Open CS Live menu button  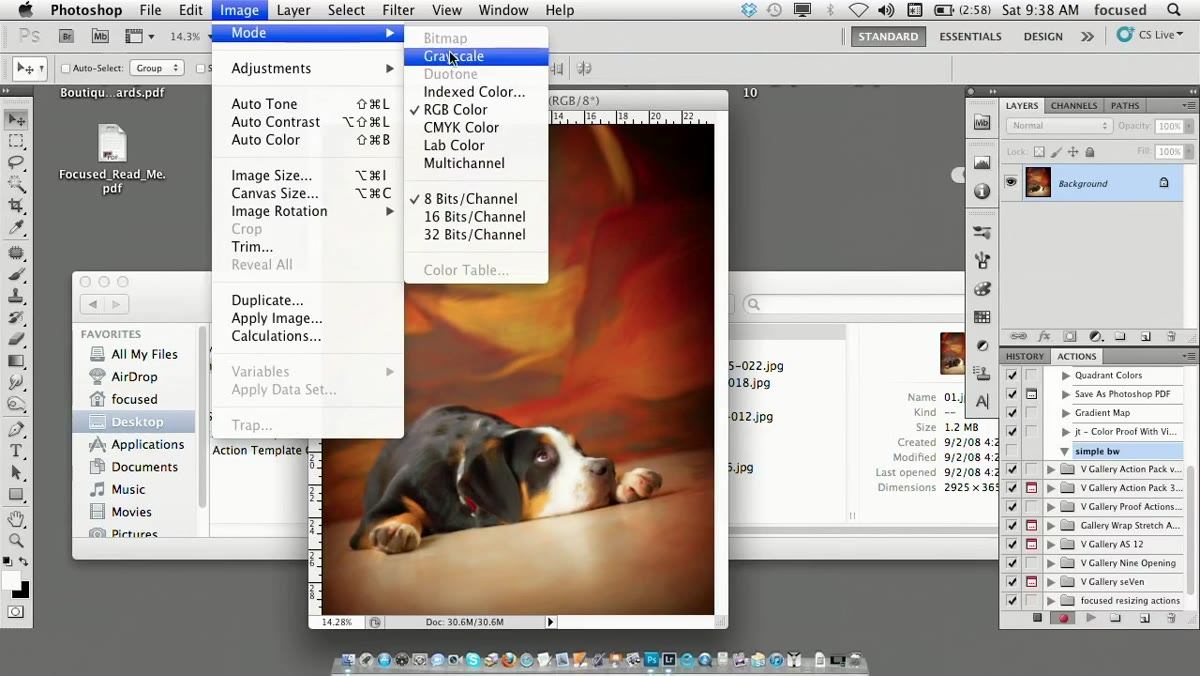point(1150,35)
